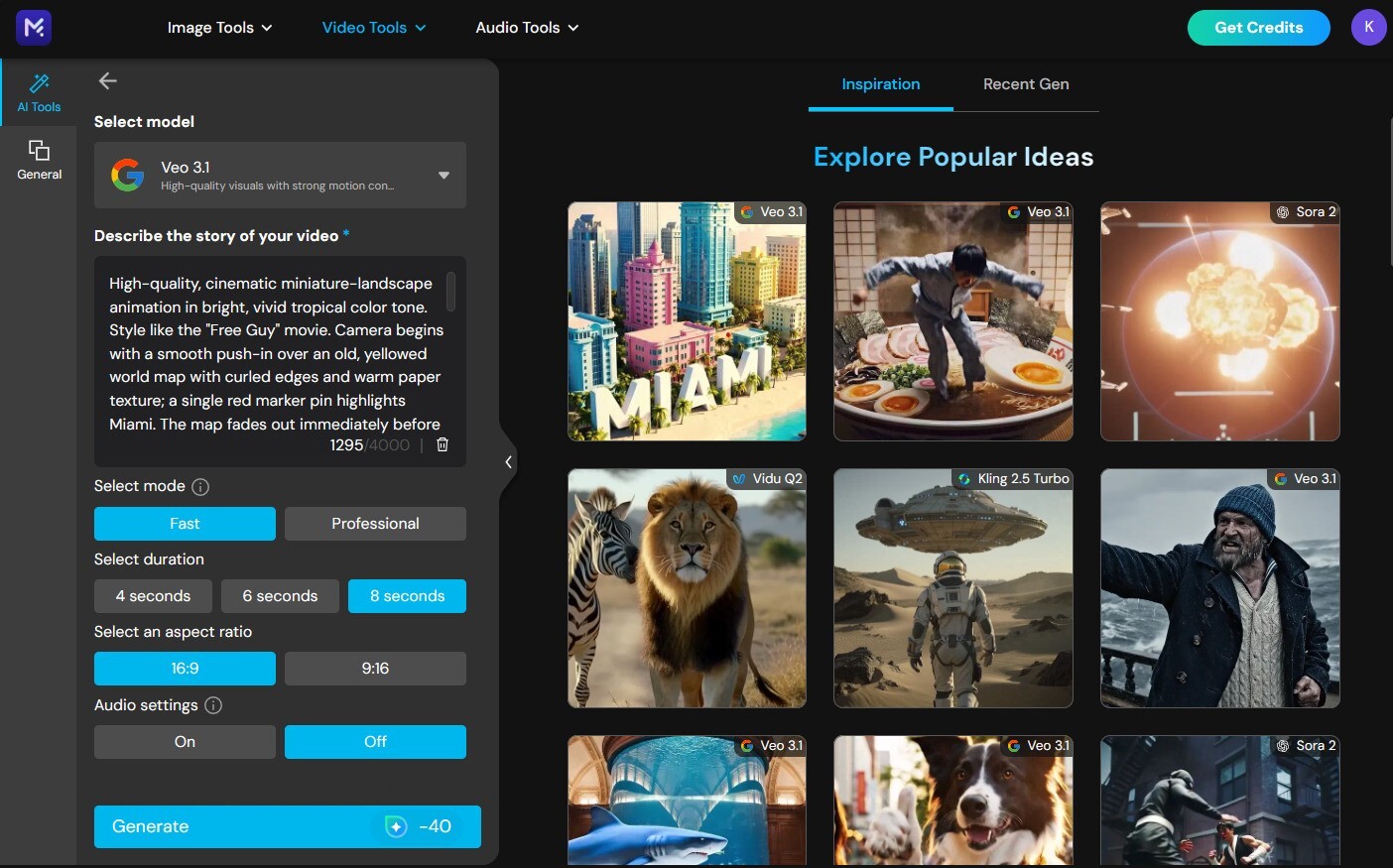Open the lion and zebra Vidu Q2 thumbnail
The height and width of the screenshot is (868, 1393).
[687, 588]
